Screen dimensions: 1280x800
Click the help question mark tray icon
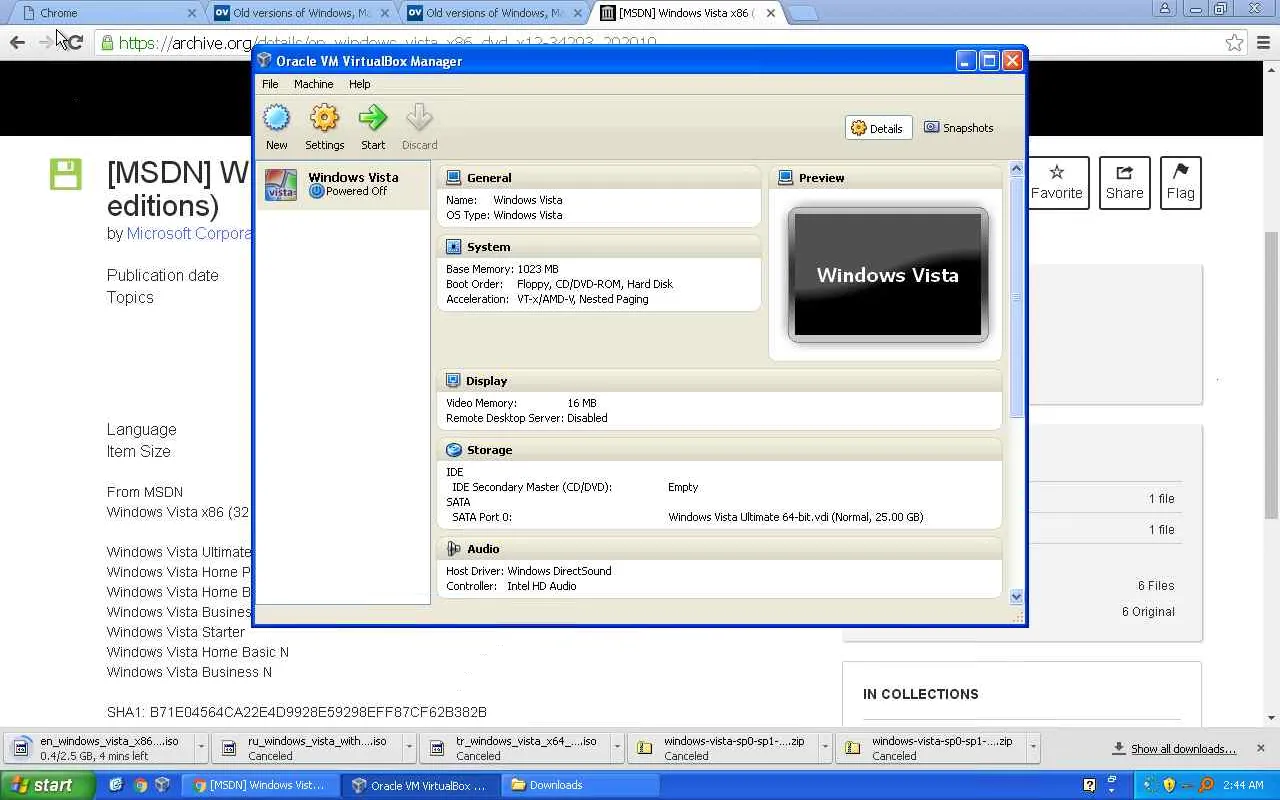(1089, 785)
